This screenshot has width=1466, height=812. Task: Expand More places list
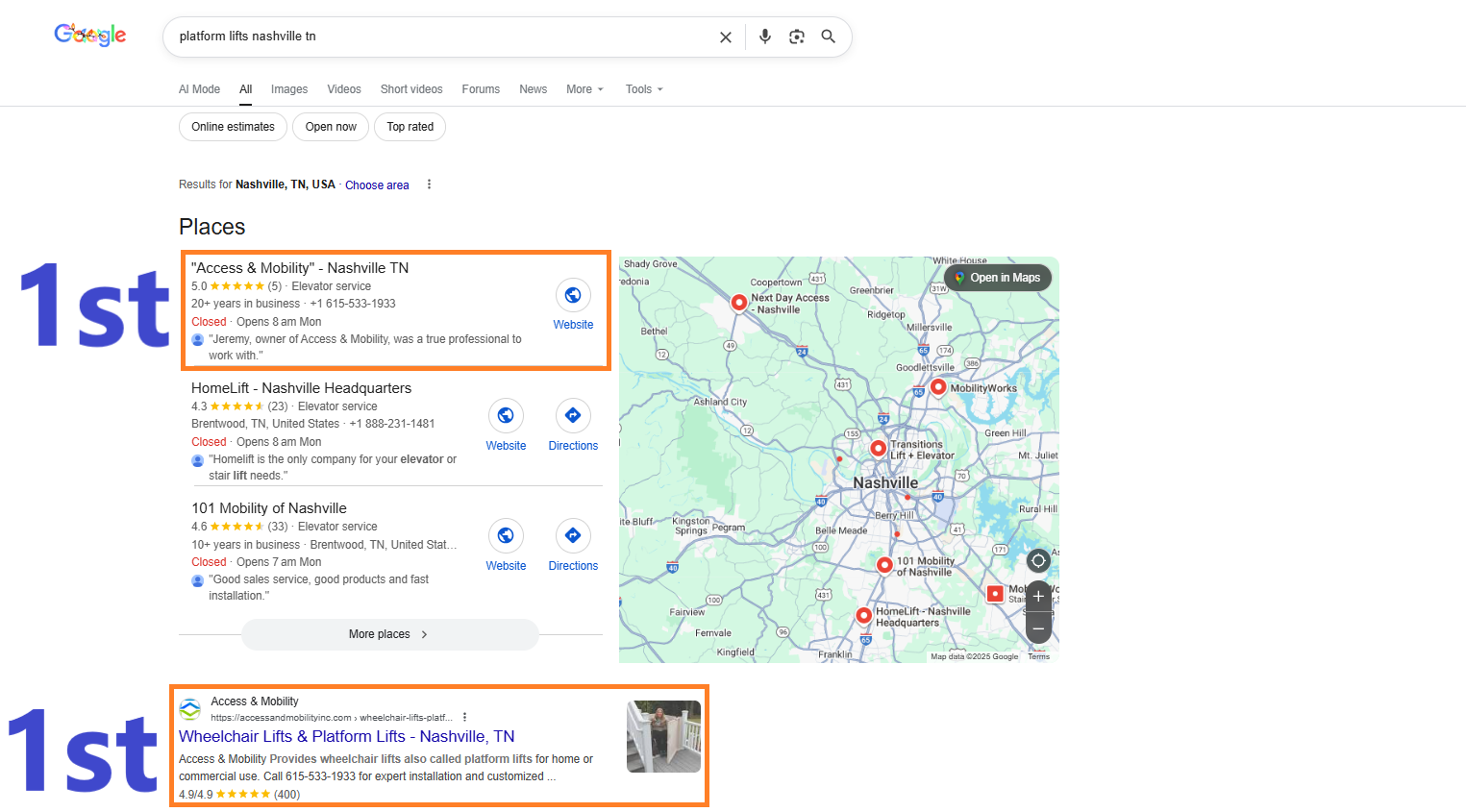tap(389, 634)
